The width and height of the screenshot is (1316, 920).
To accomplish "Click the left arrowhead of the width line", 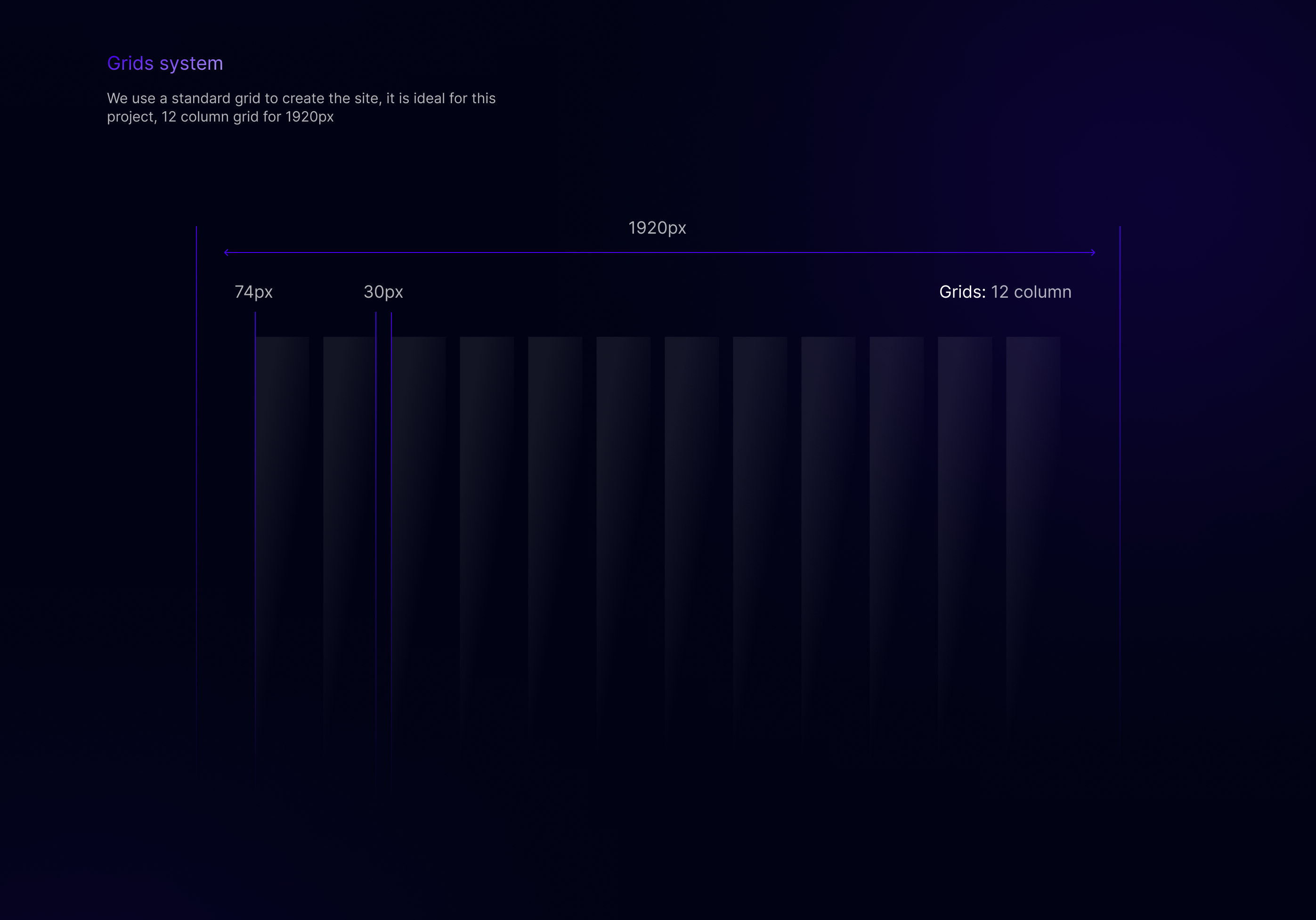I will point(227,252).
